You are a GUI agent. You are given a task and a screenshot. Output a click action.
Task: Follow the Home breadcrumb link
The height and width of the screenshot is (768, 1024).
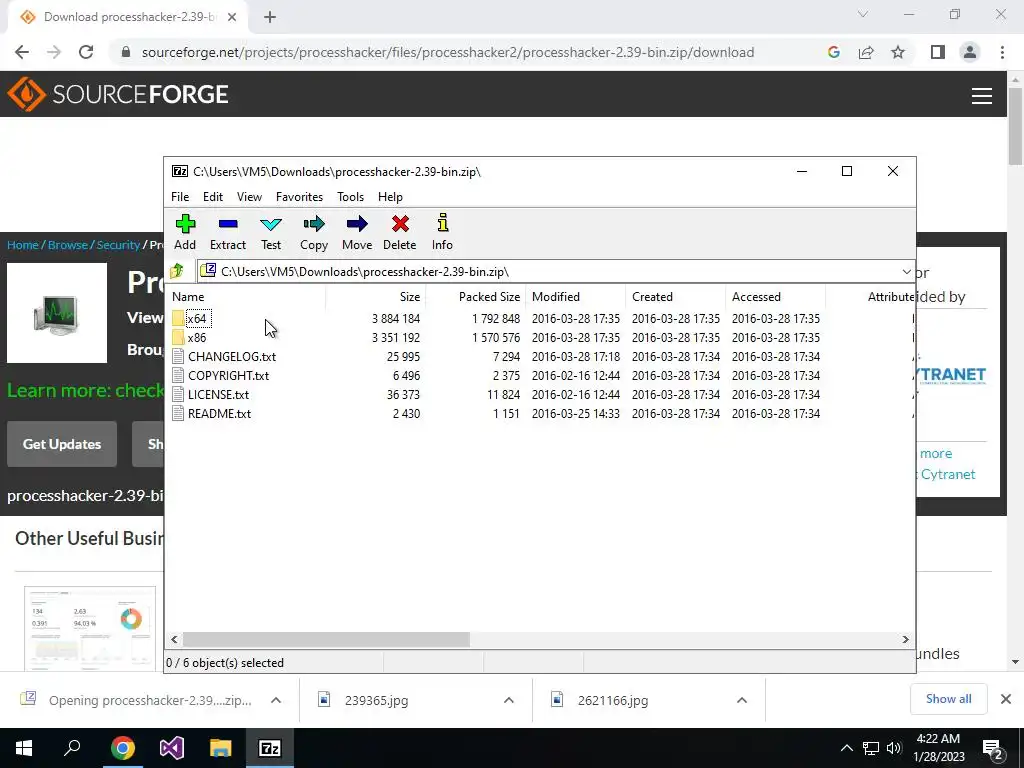point(23,245)
